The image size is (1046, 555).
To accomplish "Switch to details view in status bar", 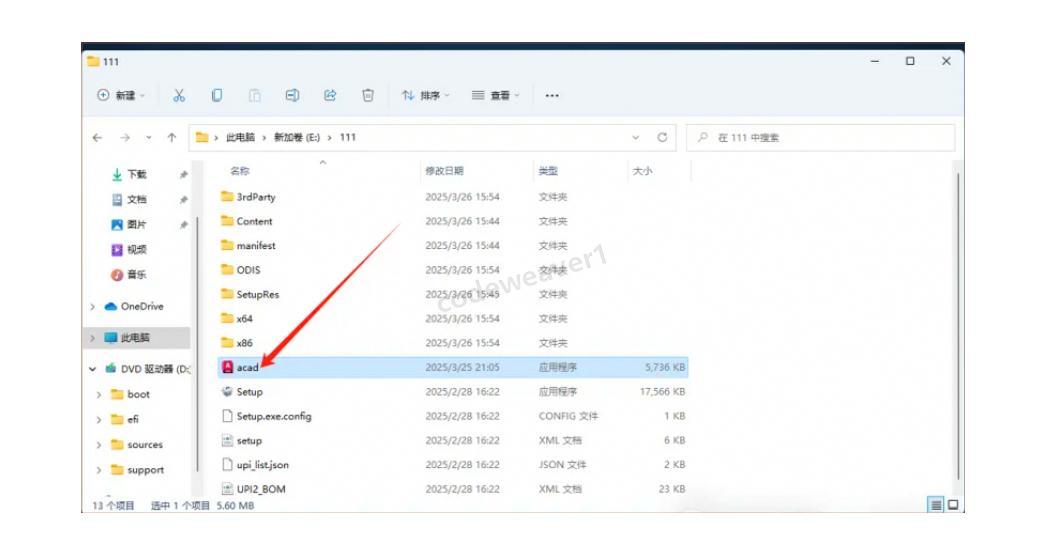I will click(936, 505).
